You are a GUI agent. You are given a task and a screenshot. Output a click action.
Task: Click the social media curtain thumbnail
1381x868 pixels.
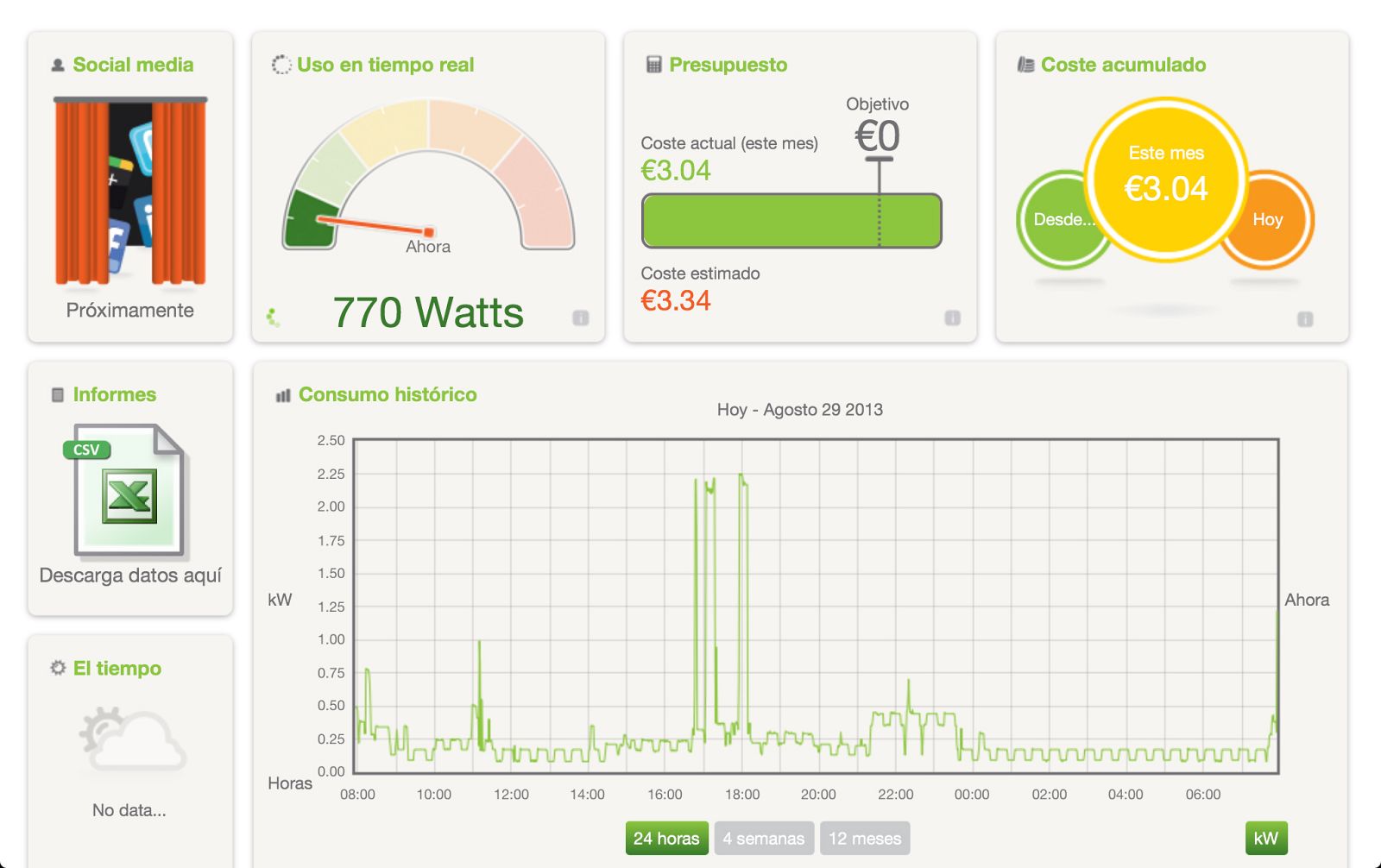click(130, 191)
